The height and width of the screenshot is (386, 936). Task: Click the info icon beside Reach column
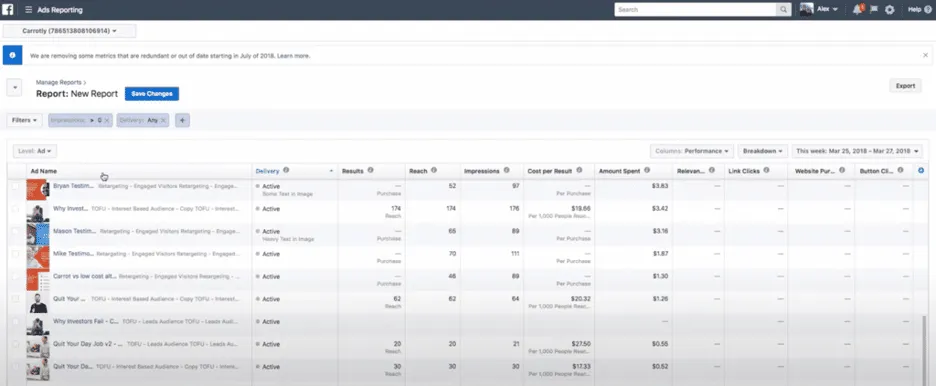tap(434, 171)
